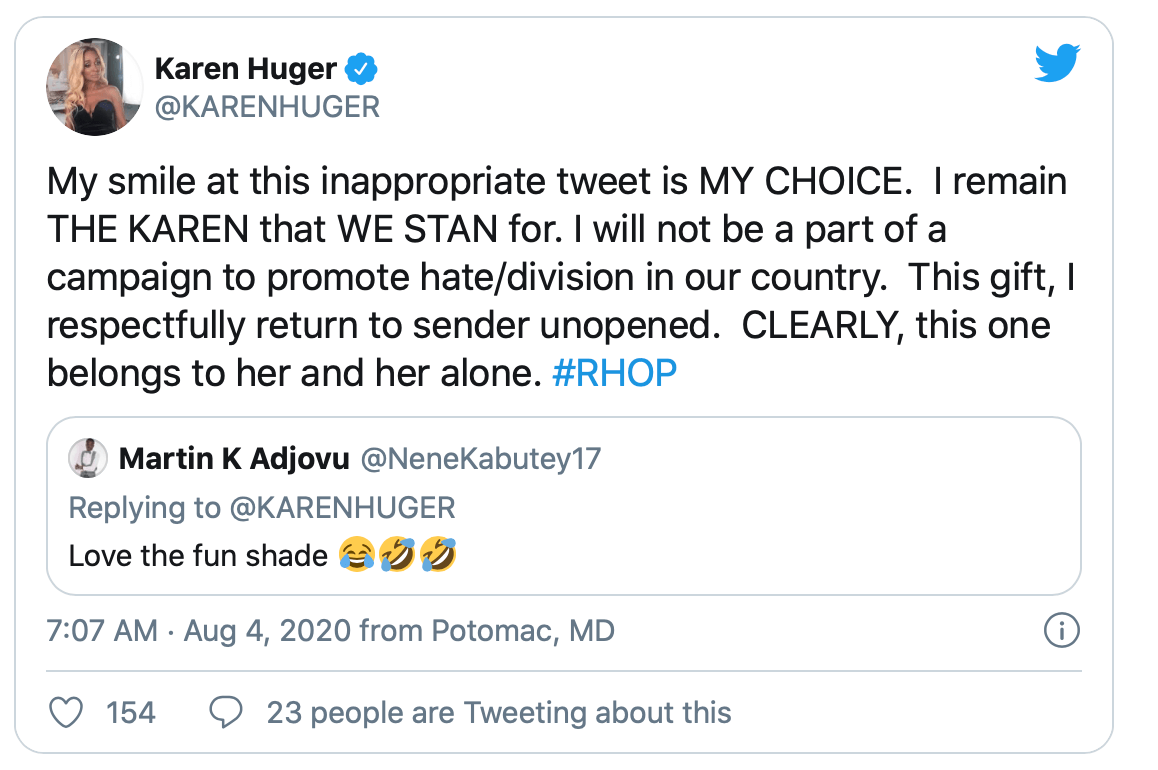Like the tweet with heart icon
1158x770 pixels.
point(65,712)
